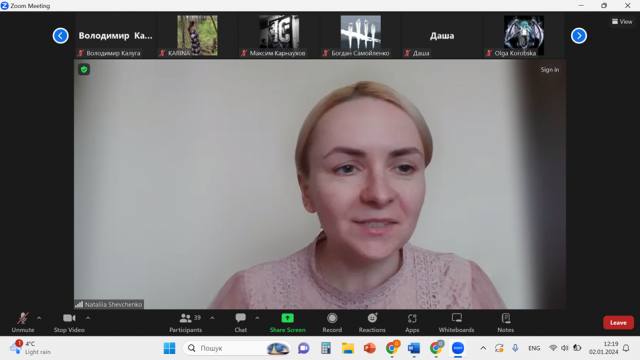The image size is (640, 360).
Task: Switch input language ENG
Action: coord(534,348)
